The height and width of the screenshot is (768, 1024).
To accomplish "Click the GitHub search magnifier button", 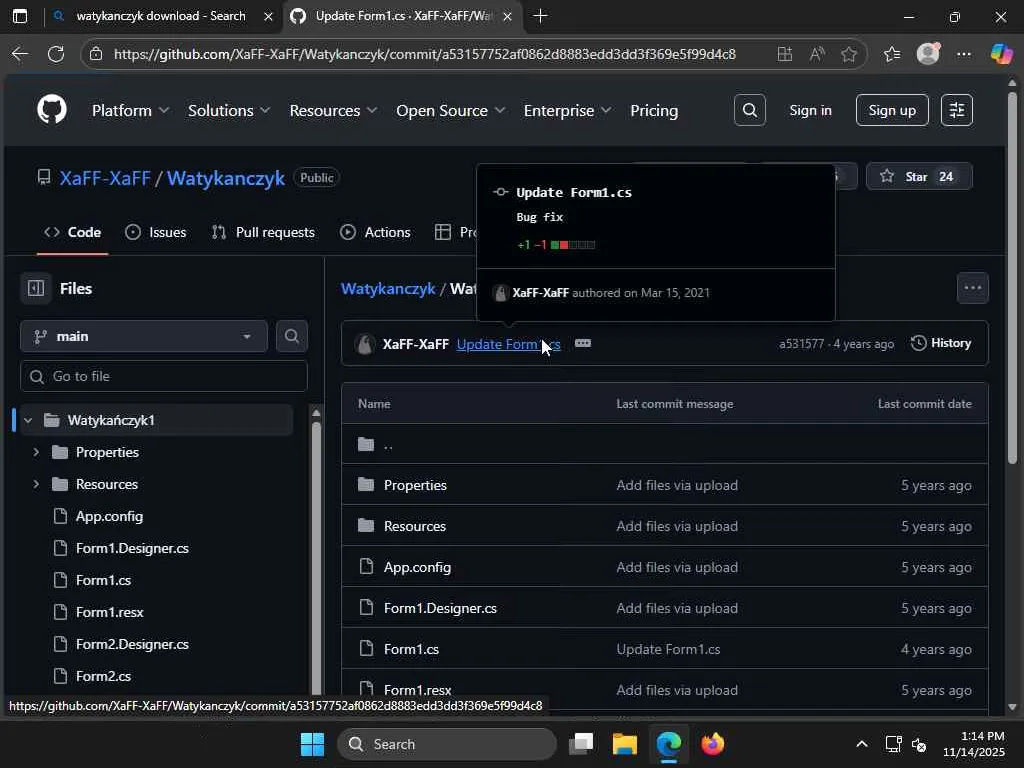I will point(749,110).
